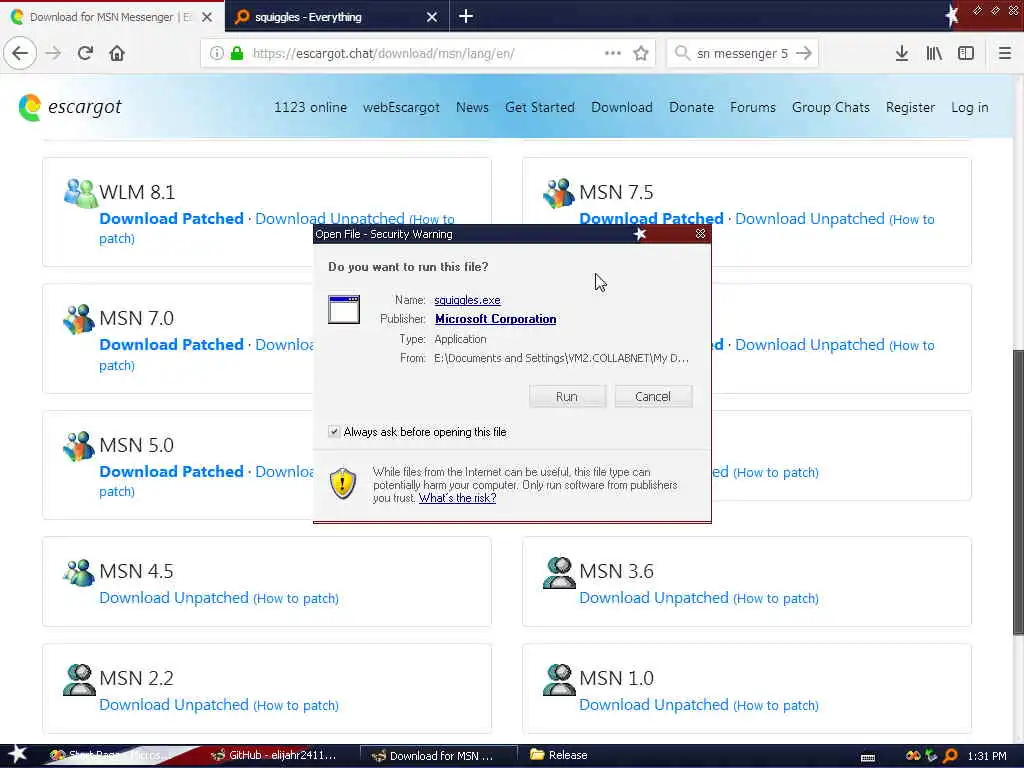
Task: Click Cancel in the security warning
Action: (x=653, y=396)
